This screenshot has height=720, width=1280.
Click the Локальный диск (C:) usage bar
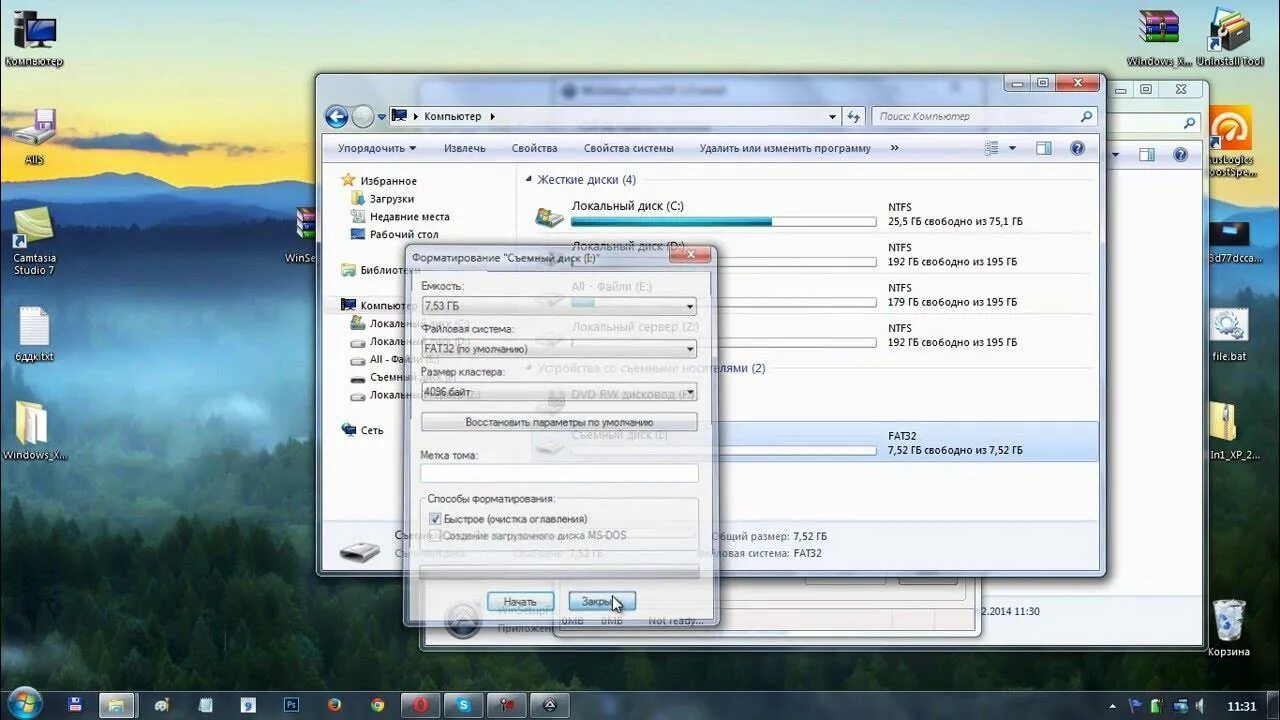click(x=724, y=222)
